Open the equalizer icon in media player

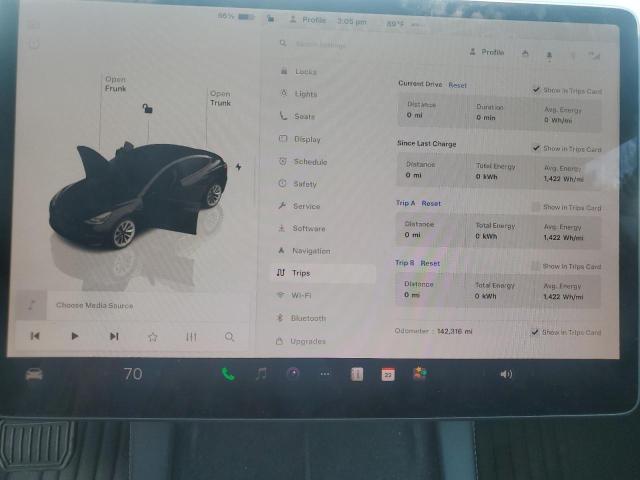pos(191,337)
